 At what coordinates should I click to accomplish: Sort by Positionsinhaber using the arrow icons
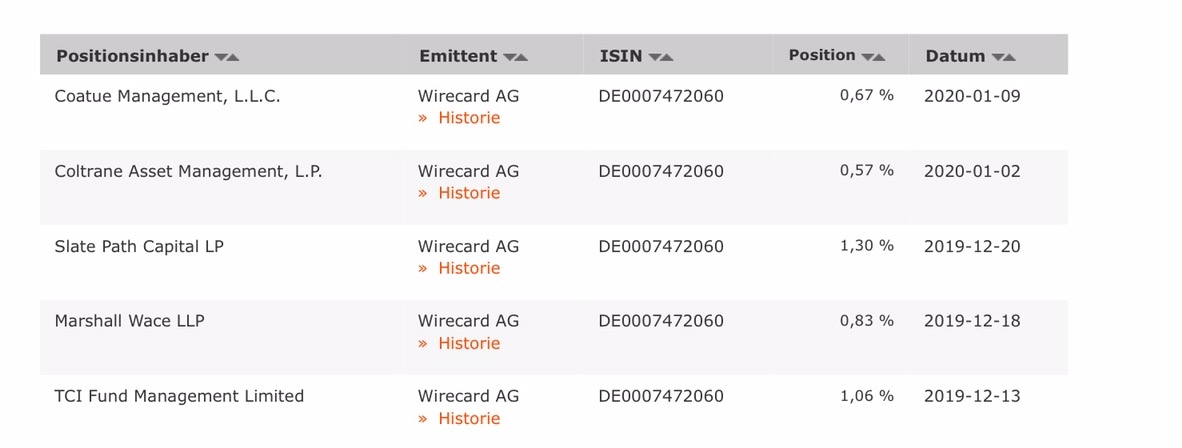coord(227,57)
